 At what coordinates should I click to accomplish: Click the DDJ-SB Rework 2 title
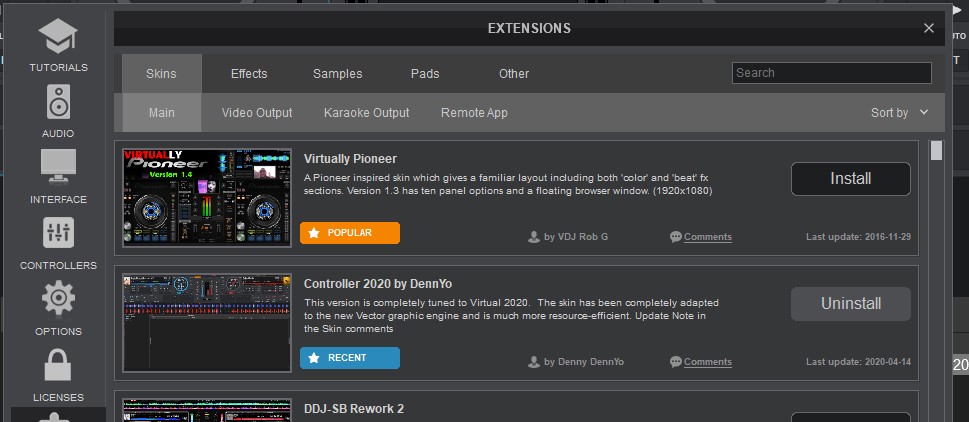[353, 408]
